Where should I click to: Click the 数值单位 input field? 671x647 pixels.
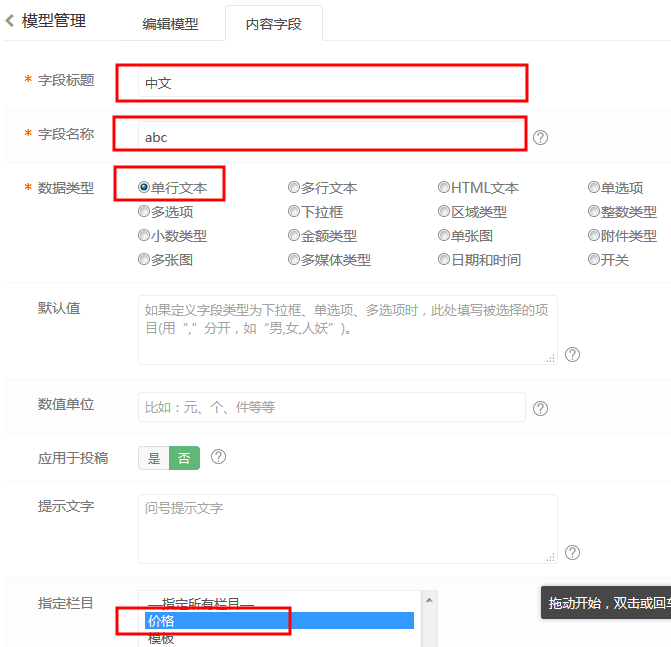pyautogui.click(x=332, y=407)
